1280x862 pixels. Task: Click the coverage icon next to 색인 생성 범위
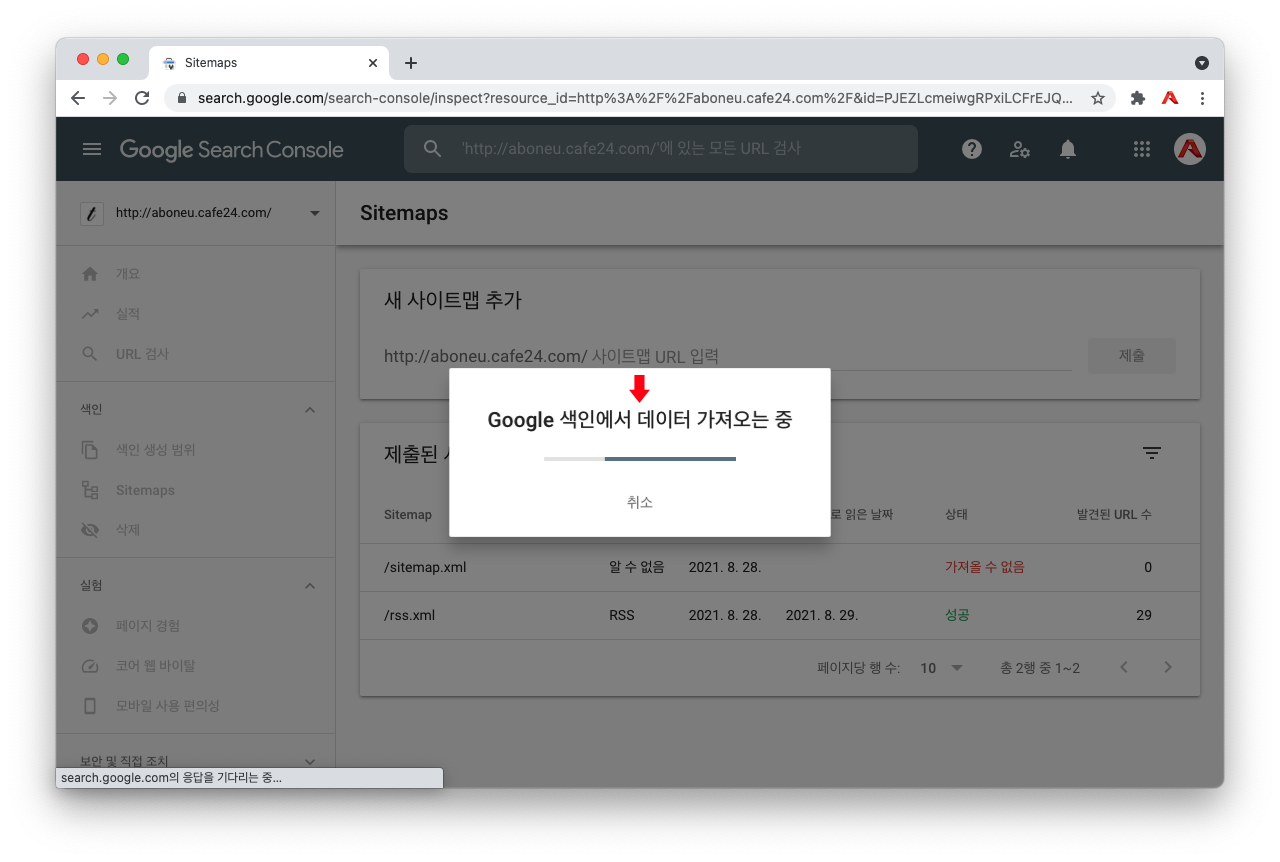[90, 450]
